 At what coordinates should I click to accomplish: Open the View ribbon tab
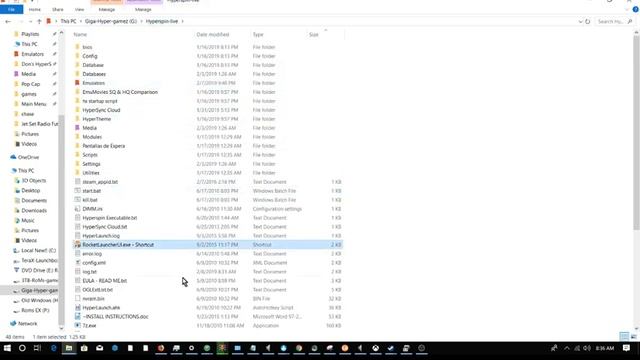pos(79,9)
